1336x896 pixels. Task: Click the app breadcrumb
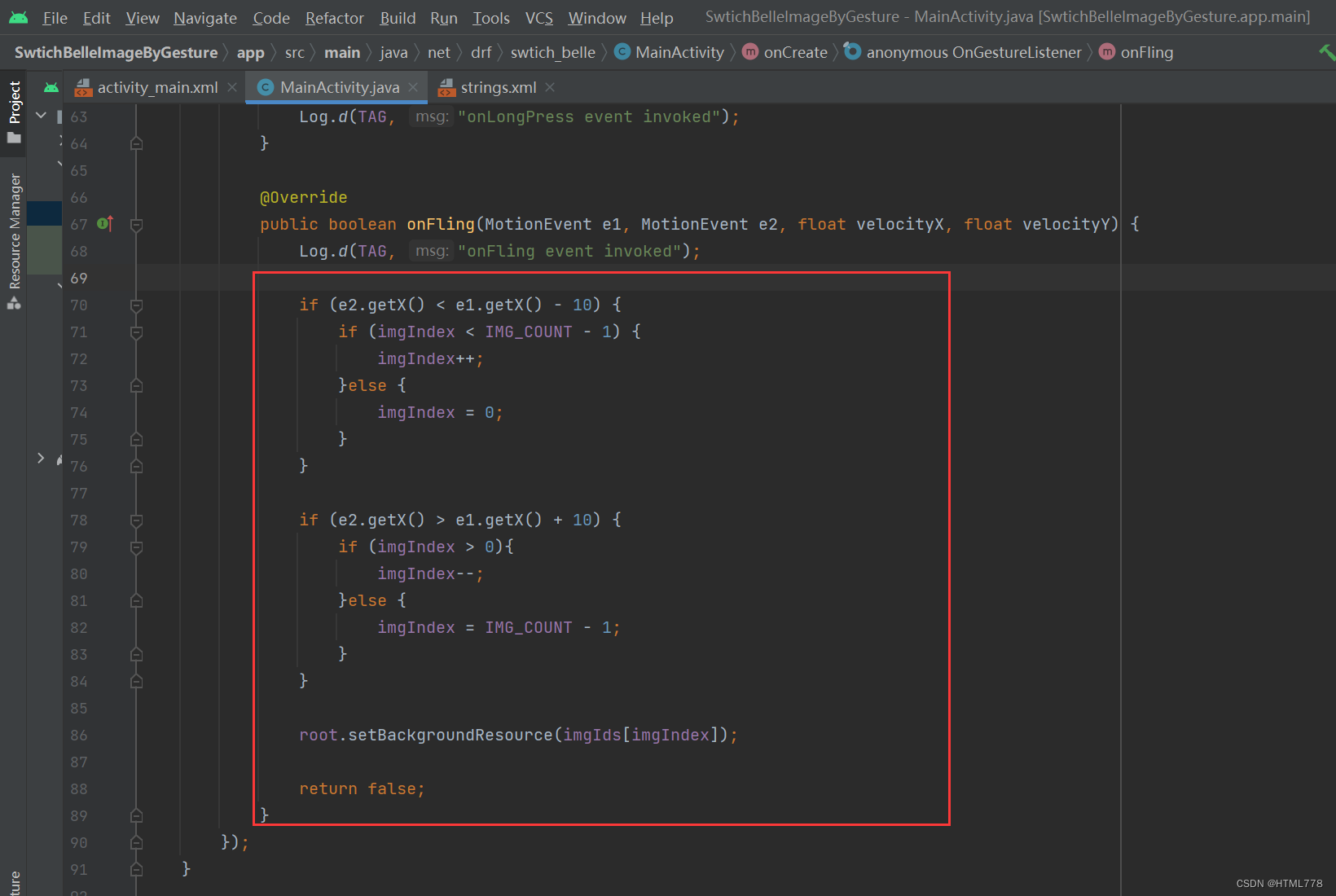pyautogui.click(x=250, y=52)
